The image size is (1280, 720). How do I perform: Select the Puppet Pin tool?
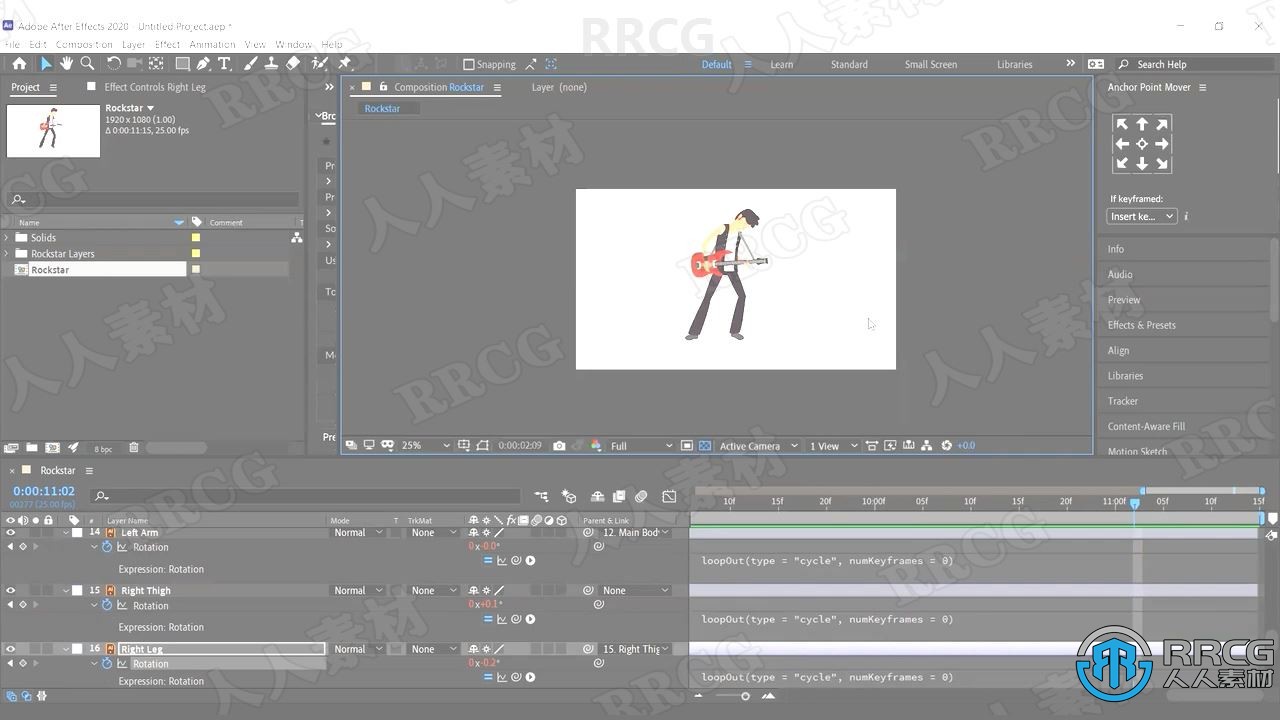pyautogui.click(x=344, y=63)
